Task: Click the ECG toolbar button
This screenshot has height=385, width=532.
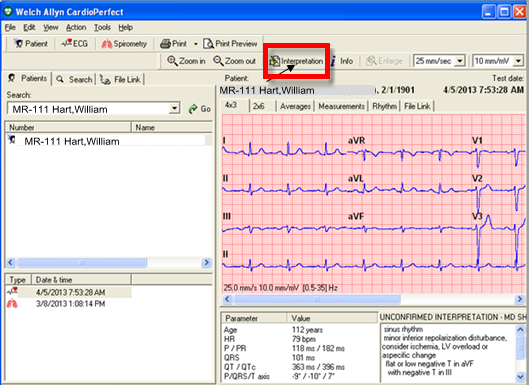Action: [x=75, y=44]
